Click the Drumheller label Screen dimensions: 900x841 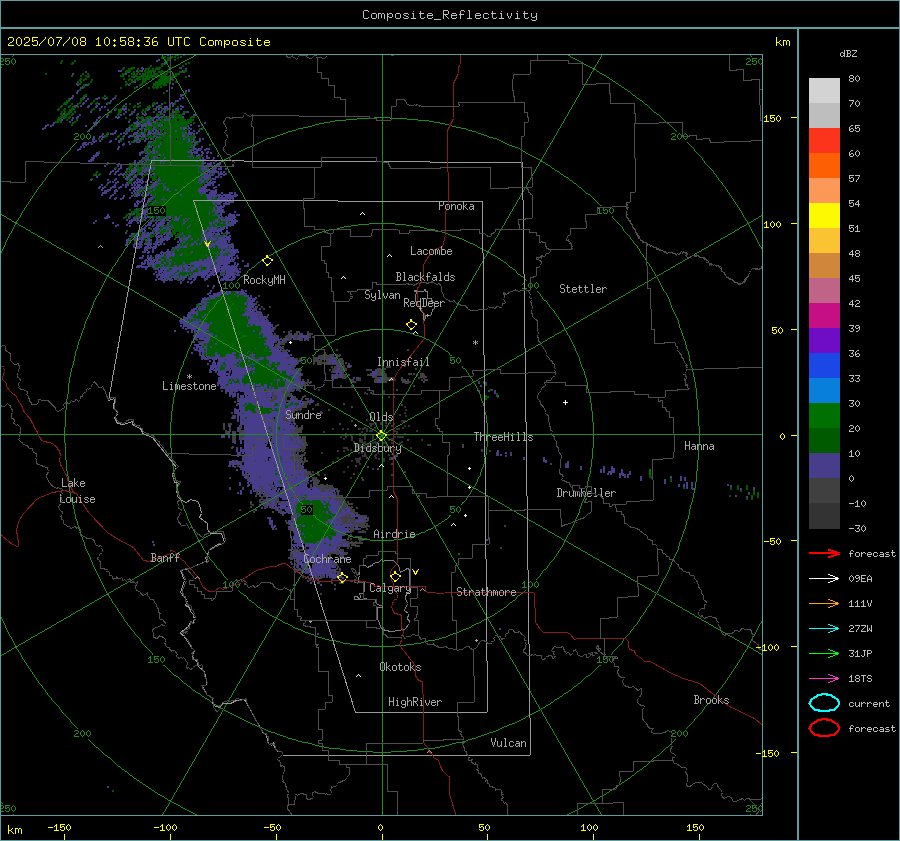tap(586, 493)
